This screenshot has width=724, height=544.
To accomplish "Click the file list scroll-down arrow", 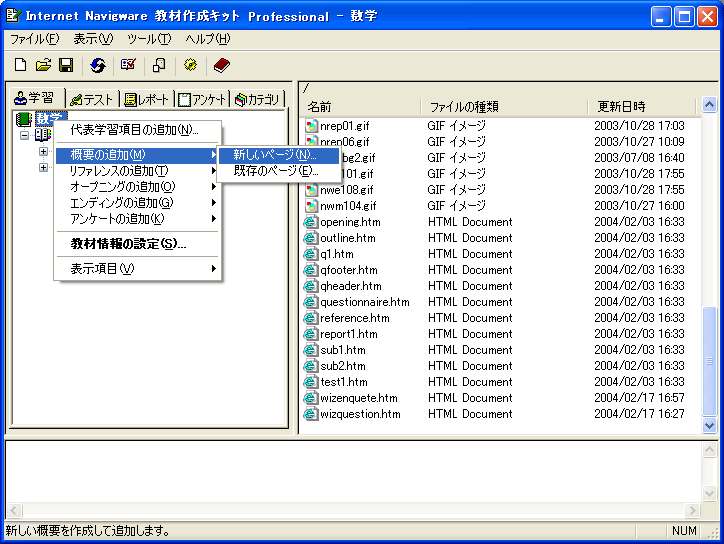I will [x=709, y=425].
